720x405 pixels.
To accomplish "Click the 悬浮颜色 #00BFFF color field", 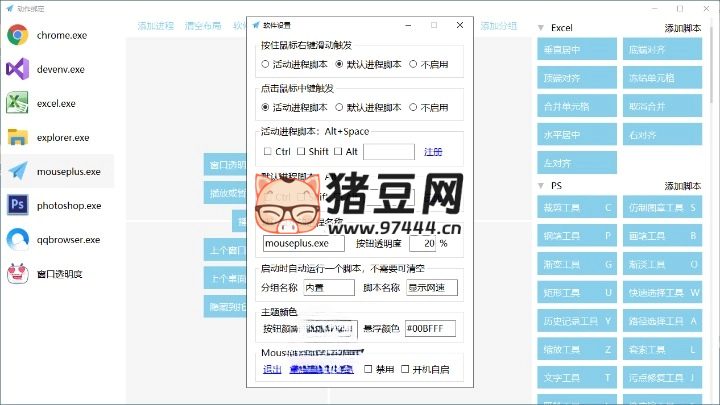I will pyautogui.click(x=430, y=328).
